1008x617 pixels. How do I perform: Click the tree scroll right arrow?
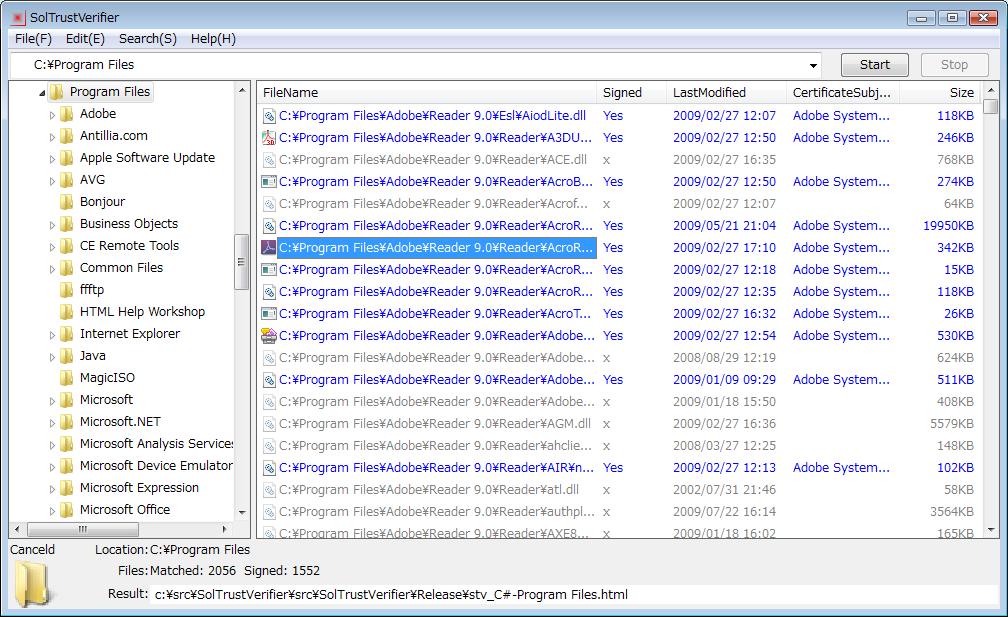click(x=224, y=530)
